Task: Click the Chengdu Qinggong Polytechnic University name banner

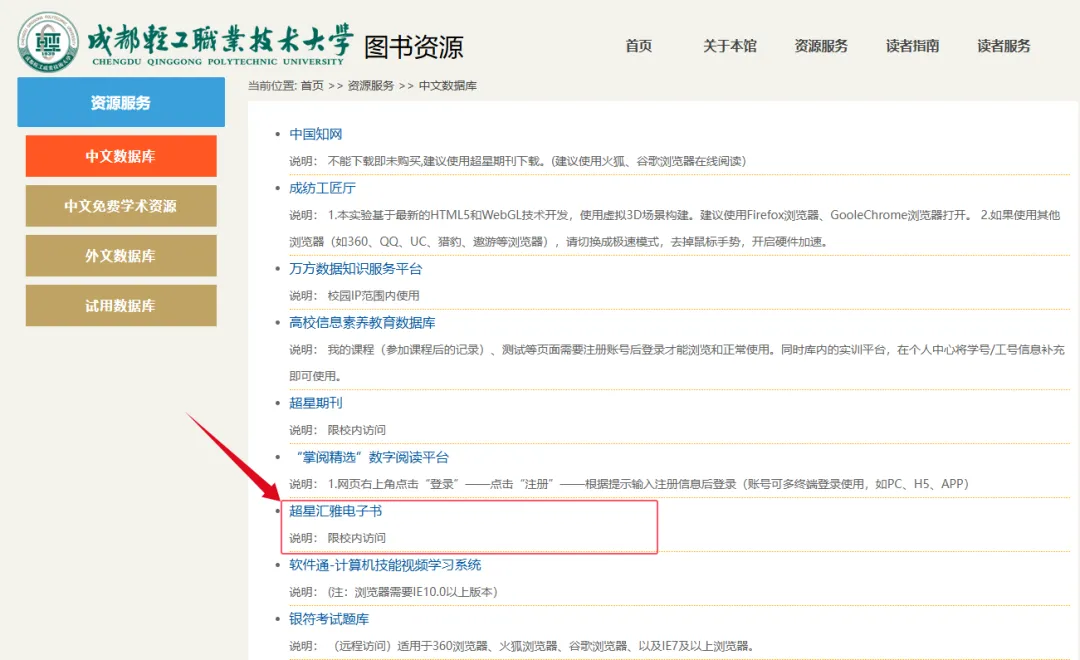Action: point(220,44)
